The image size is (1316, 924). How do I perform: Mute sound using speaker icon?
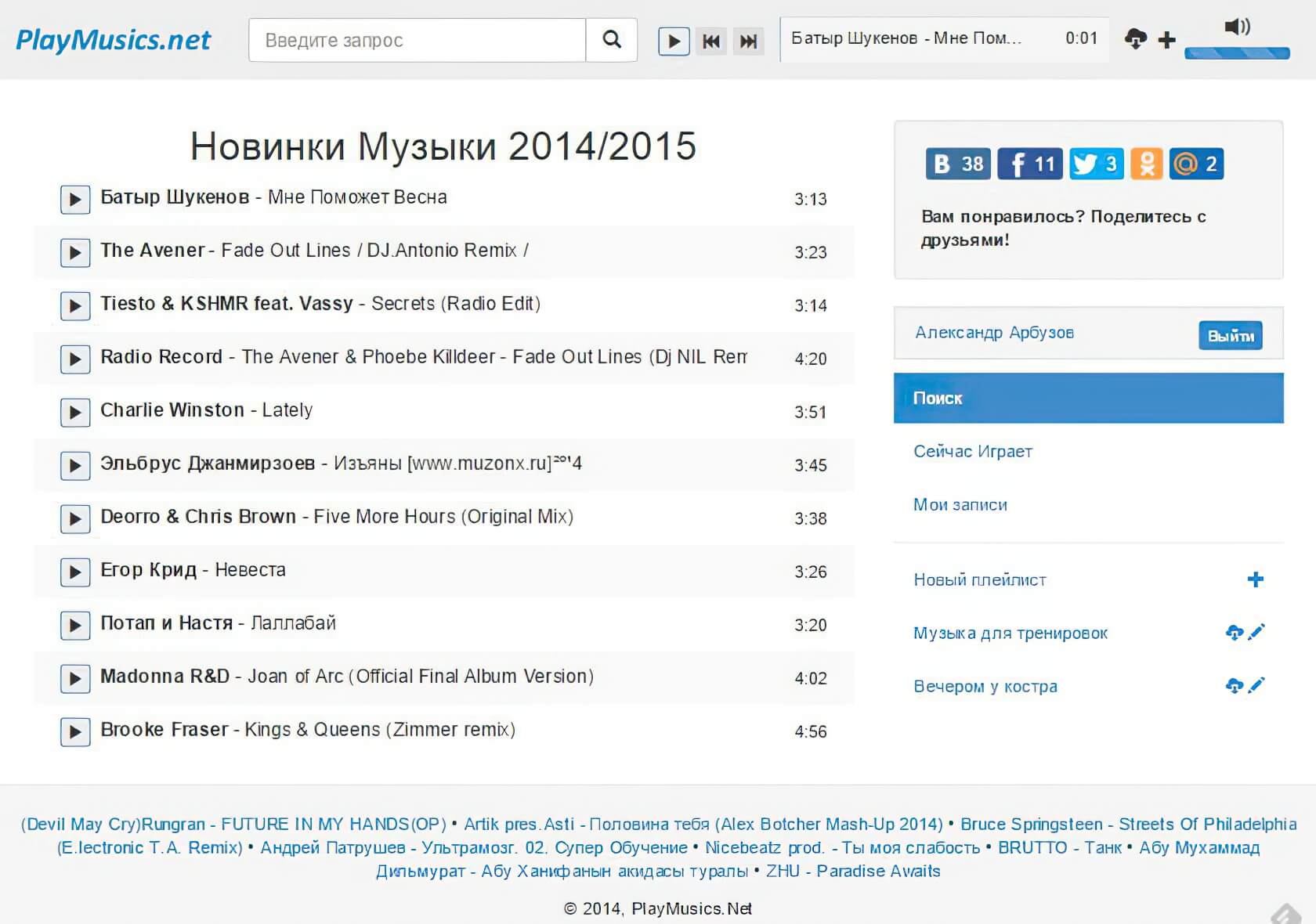point(1237,27)
